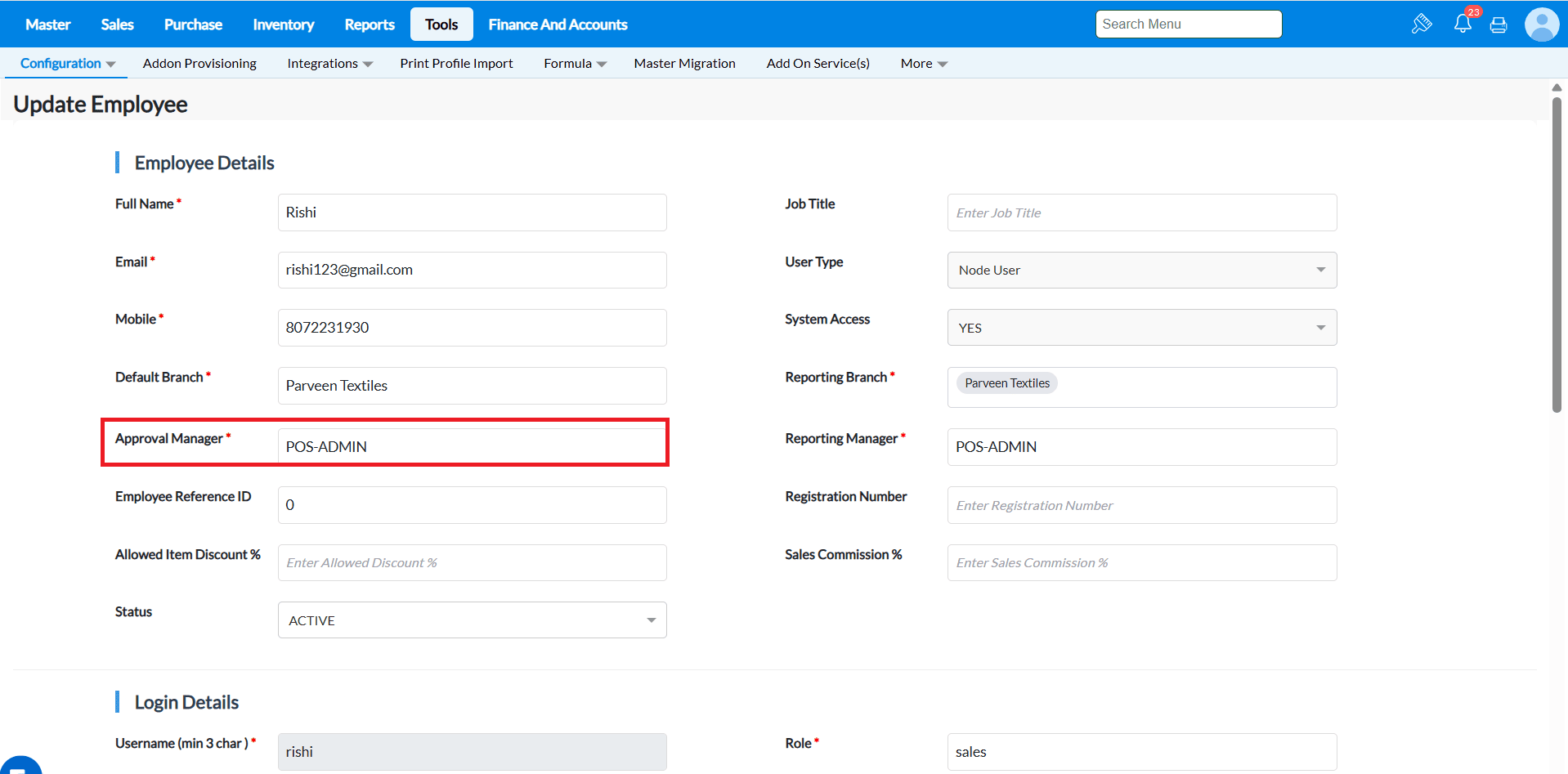This screenshot has height=774, width=1568.
Task: Switch to the Inventory menu
Action: pyautogui.click(x=283, y=25)
